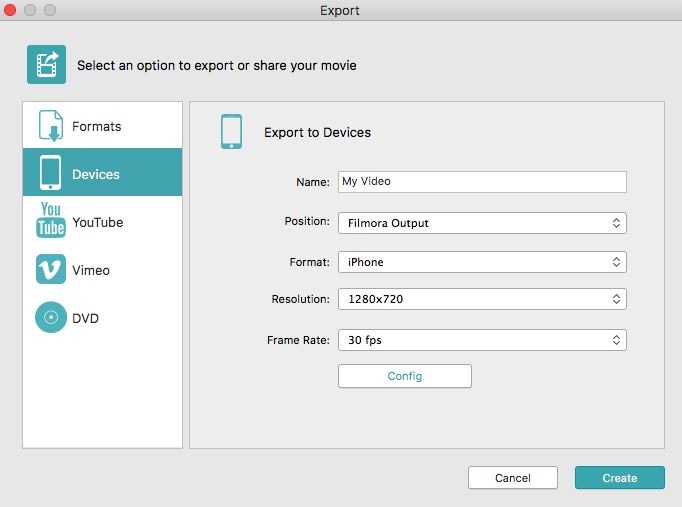
Task: Cancel the export dialog
Action: (512, 478)
